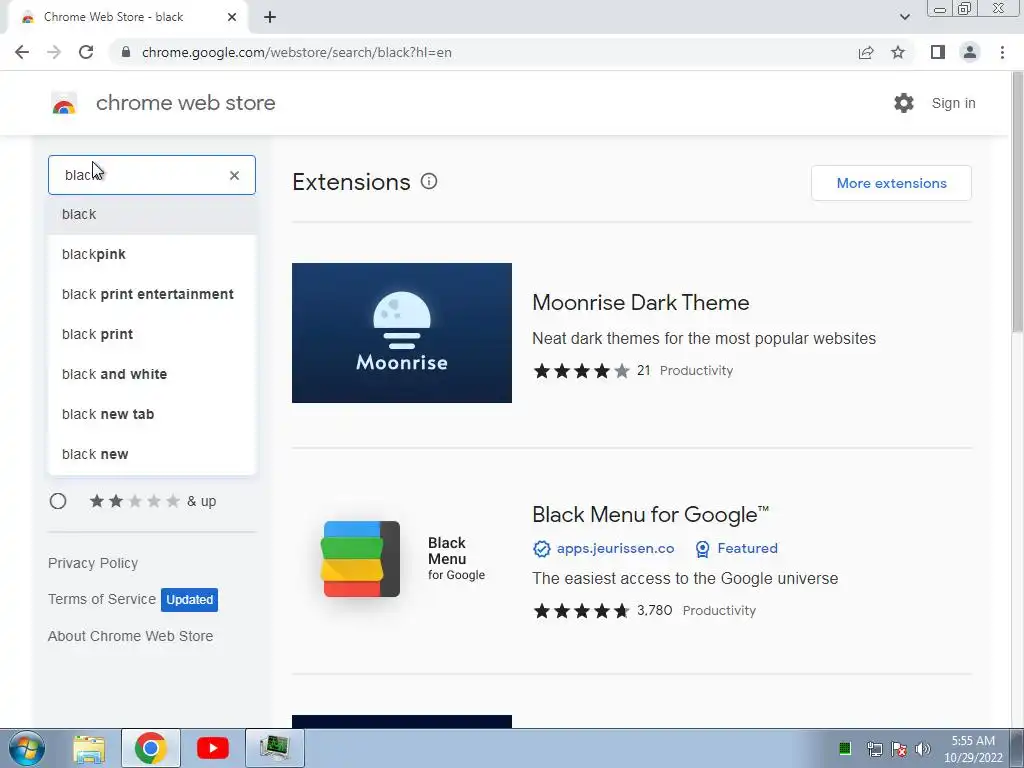
Task: Choose 'black new tab' suggestion
Action: coord(152,414)
